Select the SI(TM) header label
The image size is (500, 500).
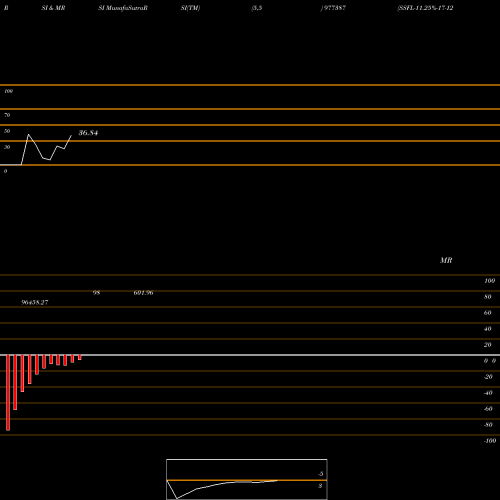click(x=190, y=8)
